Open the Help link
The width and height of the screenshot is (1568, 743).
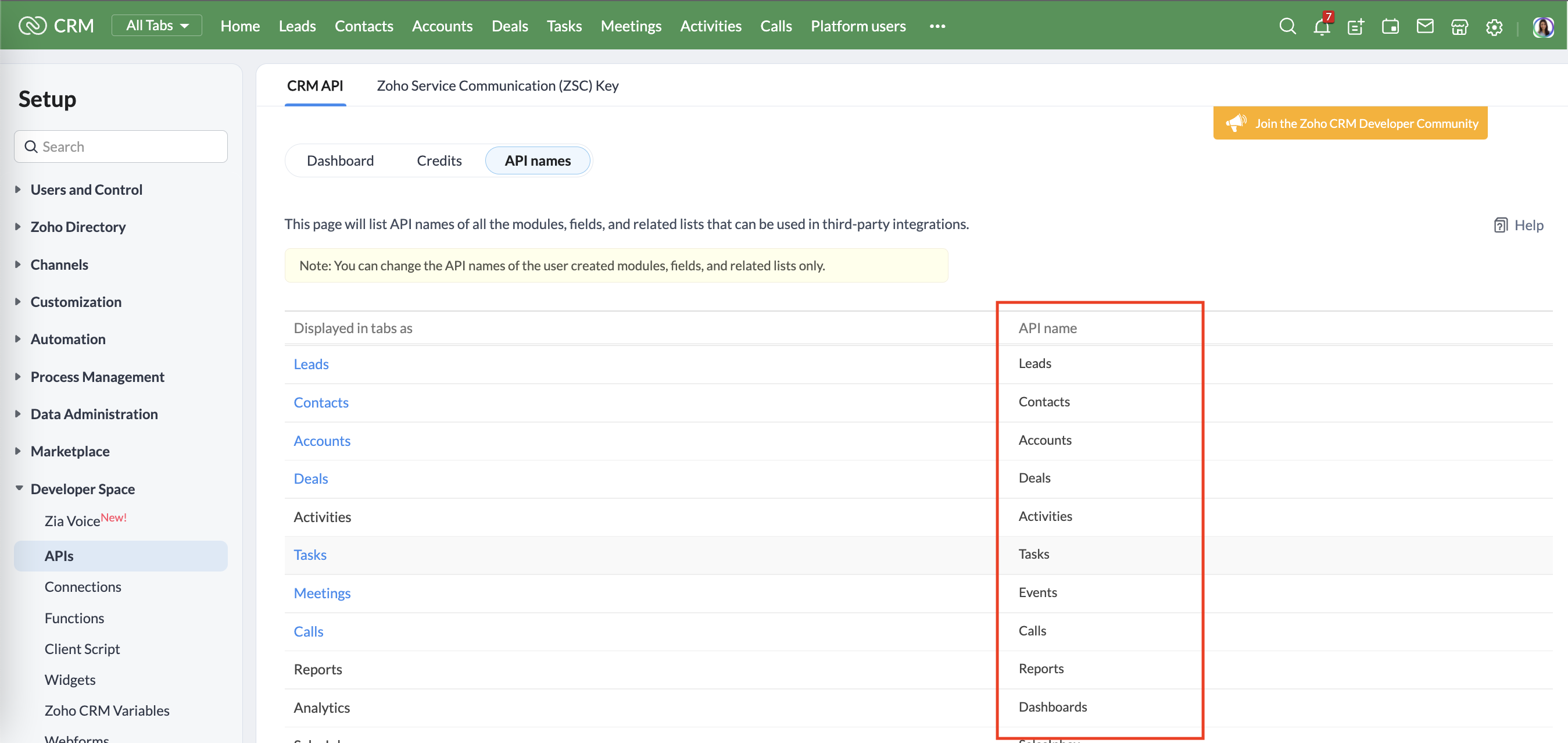(x=1528, y=225)
